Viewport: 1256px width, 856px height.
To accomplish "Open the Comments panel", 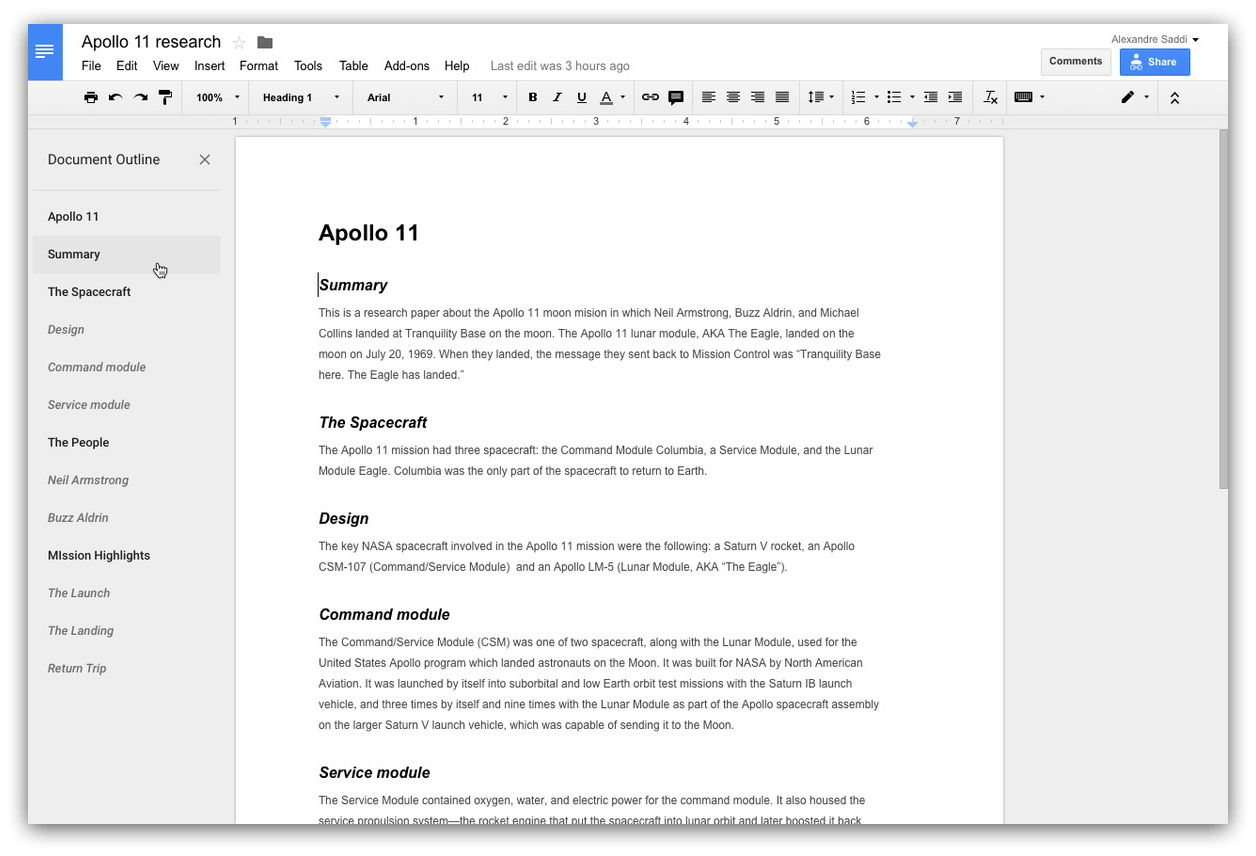I will [1075, 61].
